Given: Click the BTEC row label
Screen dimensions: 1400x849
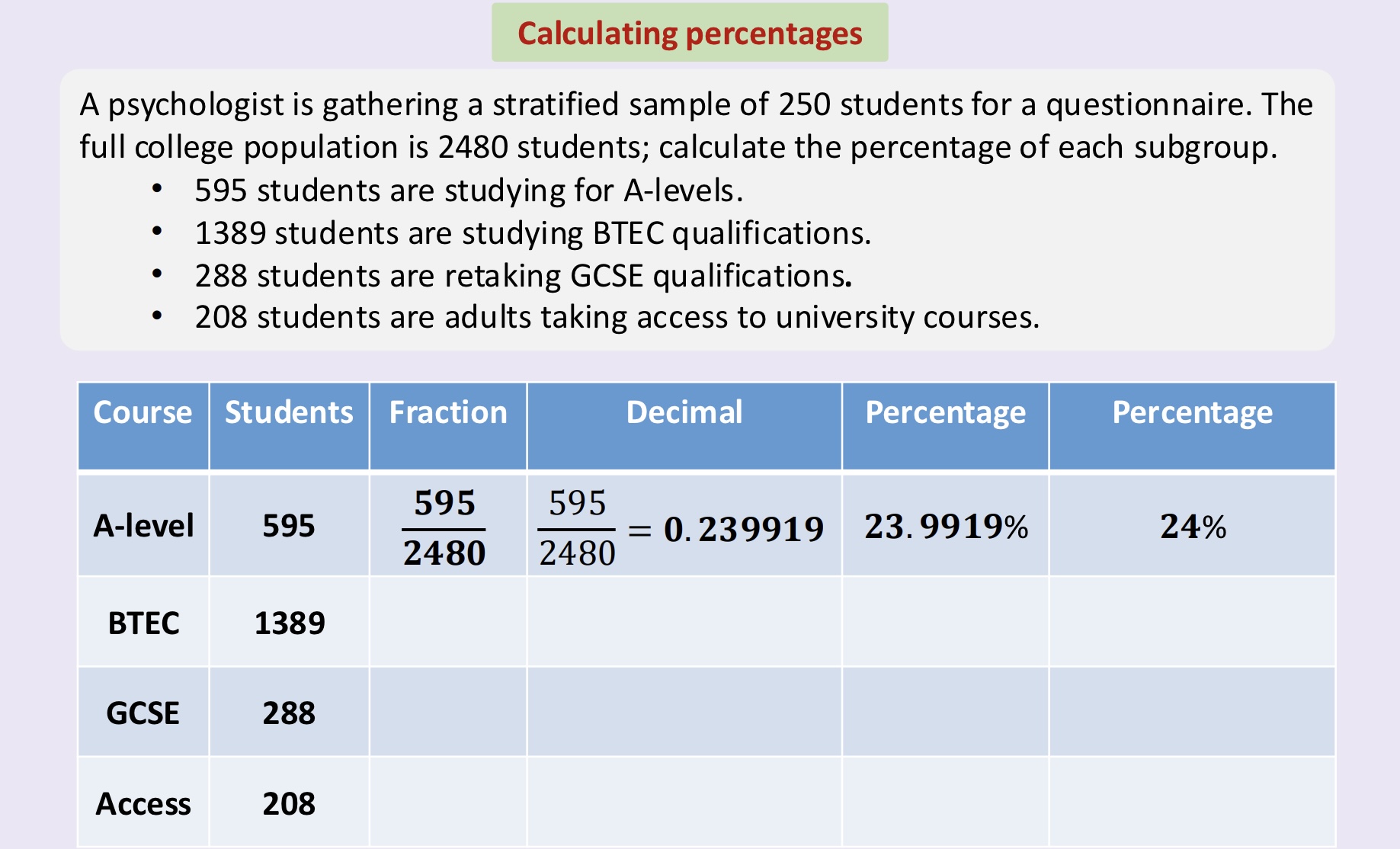Looking at the screenshot, I should click(143, 622).
